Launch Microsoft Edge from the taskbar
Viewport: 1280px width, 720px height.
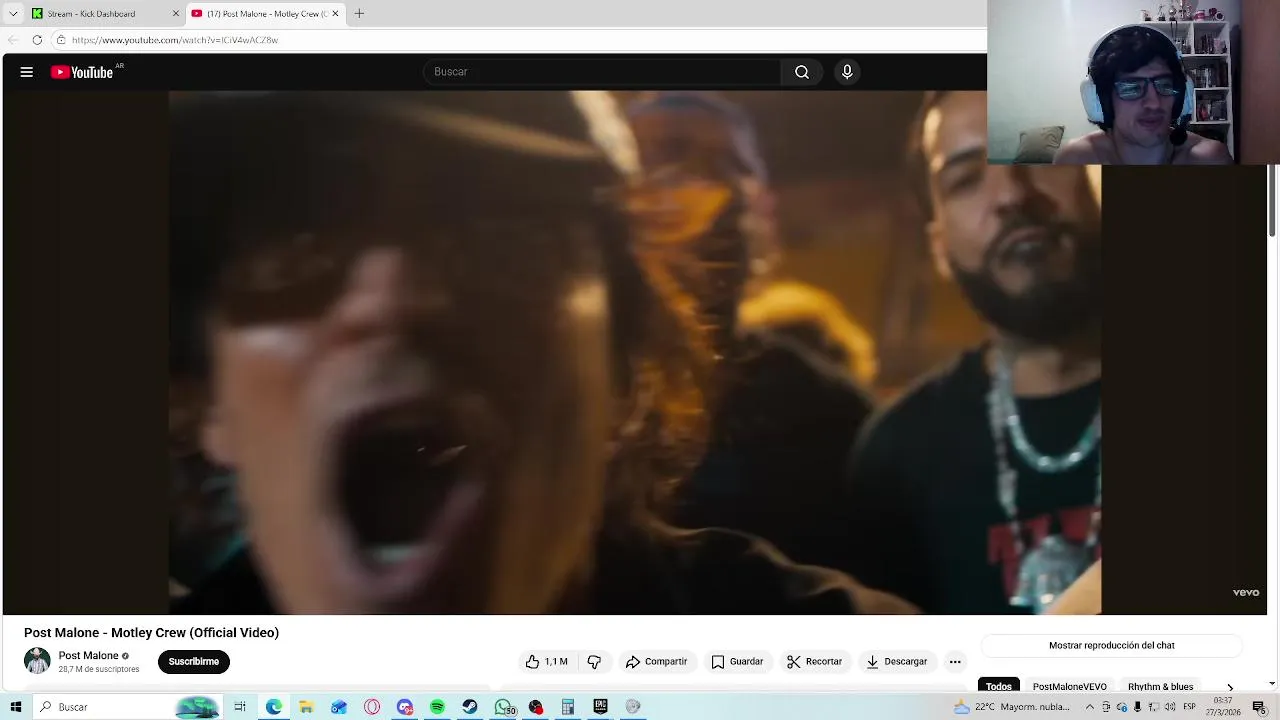tap(273, 707)
